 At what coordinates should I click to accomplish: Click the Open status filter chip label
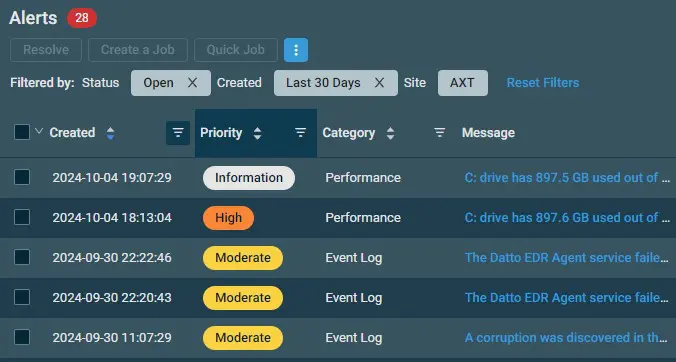point(158,83)
